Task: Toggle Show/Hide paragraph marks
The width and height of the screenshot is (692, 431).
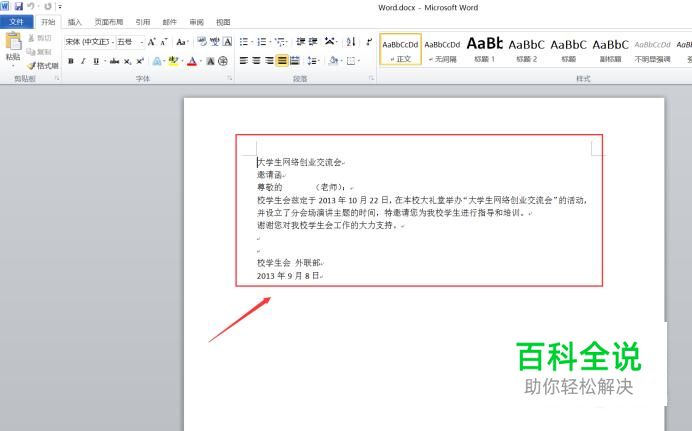Action: [x=369, y=42]
